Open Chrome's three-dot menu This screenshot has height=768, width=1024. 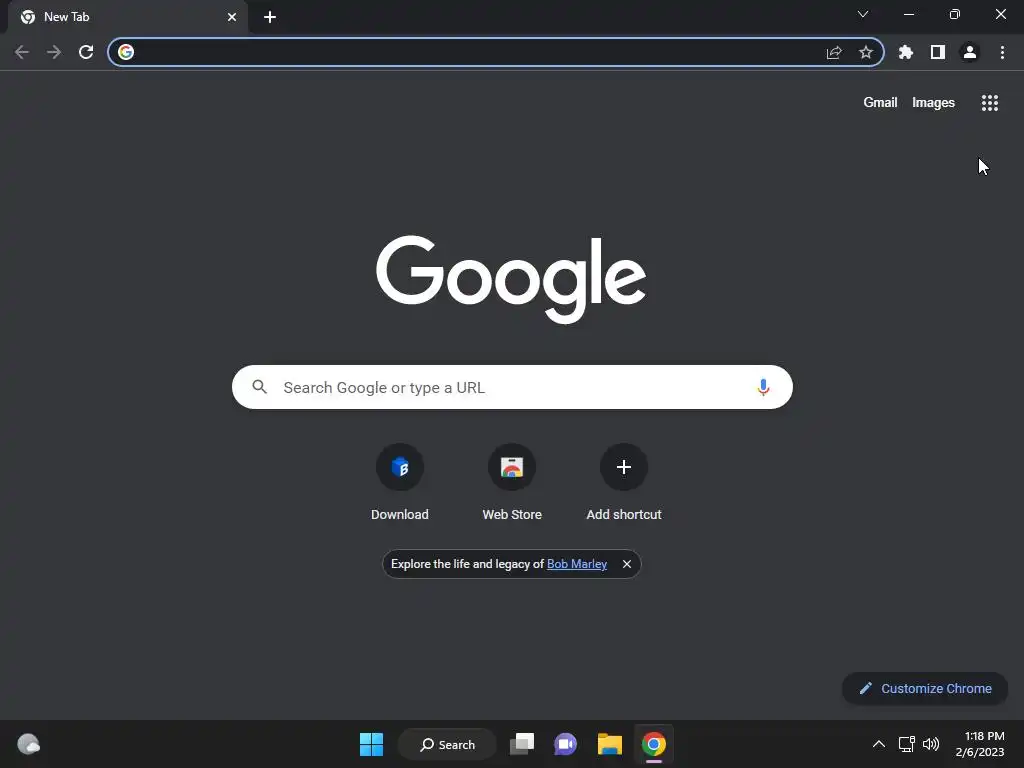[1002, 52]
